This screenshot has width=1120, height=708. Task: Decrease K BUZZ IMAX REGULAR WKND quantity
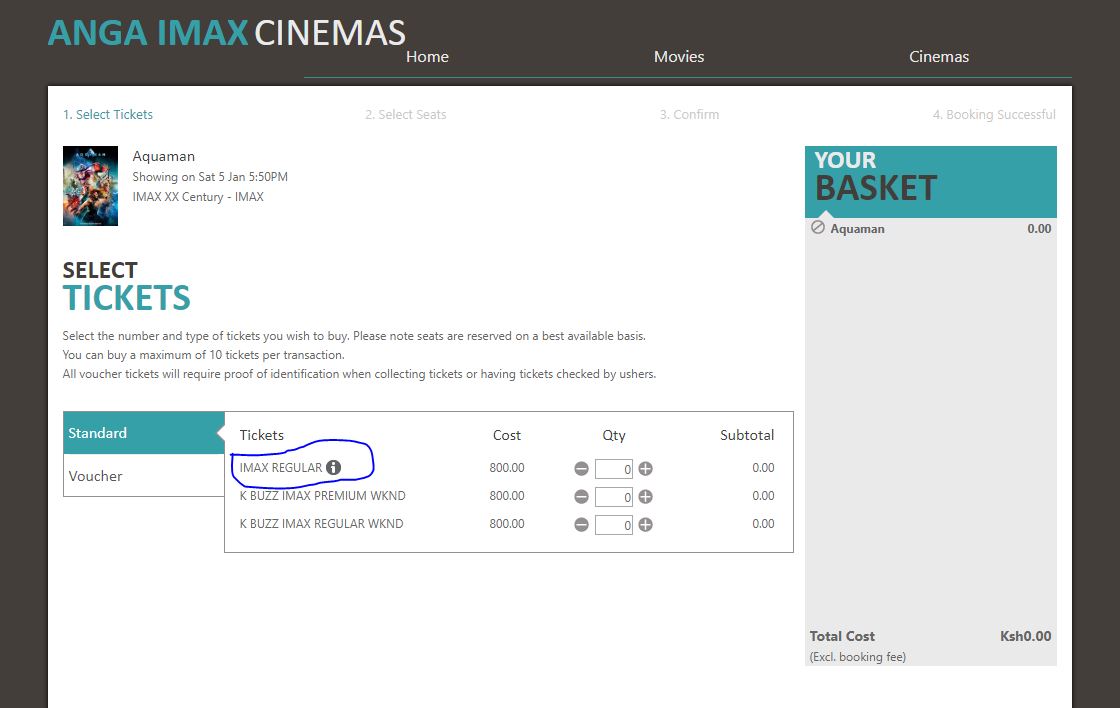pyautogui.click(x=581, y=524)
